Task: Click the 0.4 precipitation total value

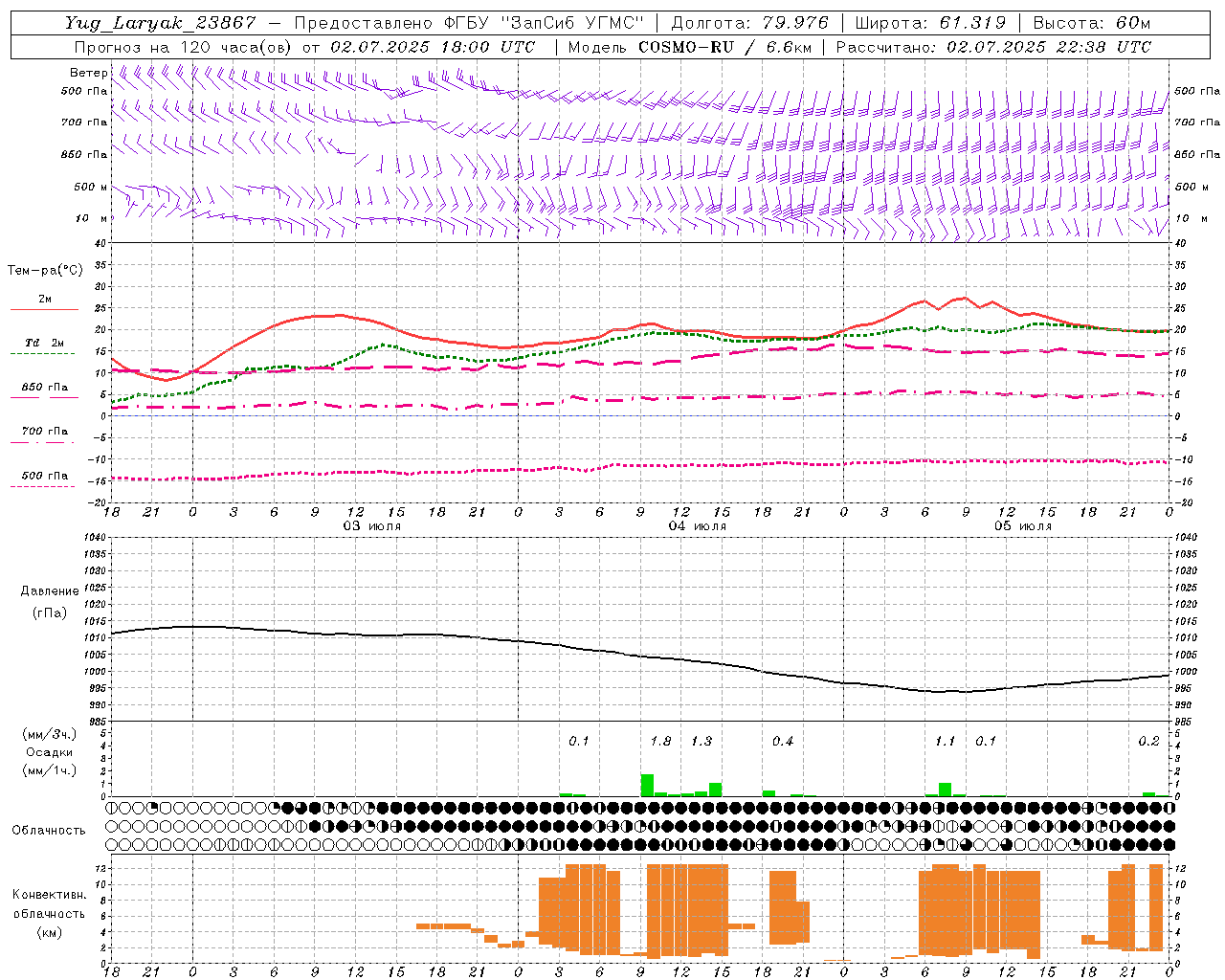Action: tap(783, 742)
